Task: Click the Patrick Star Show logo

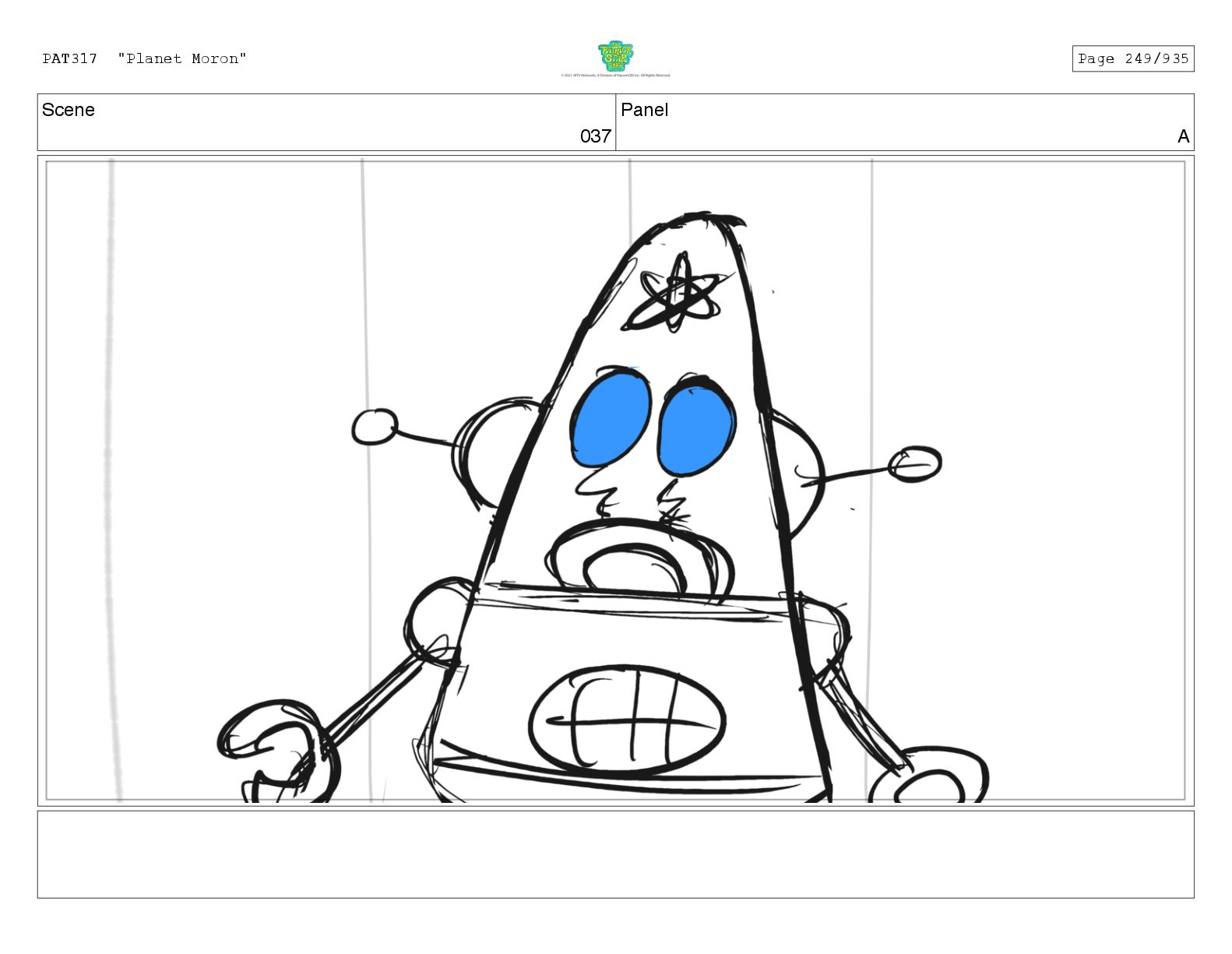Action: click(x=615, y=57)
